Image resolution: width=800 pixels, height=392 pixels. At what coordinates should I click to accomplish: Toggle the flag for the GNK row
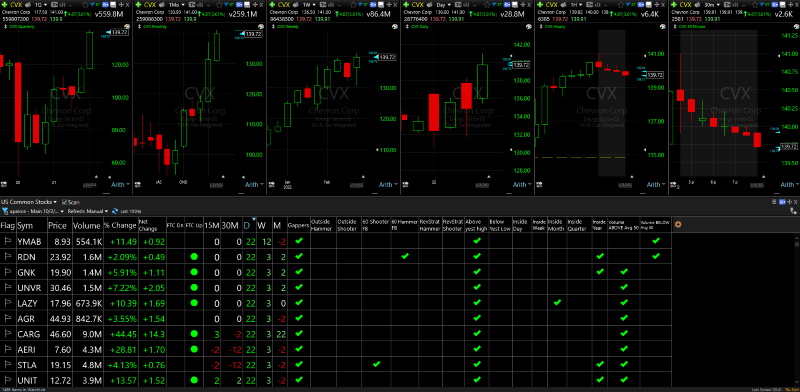pos(8,272)
